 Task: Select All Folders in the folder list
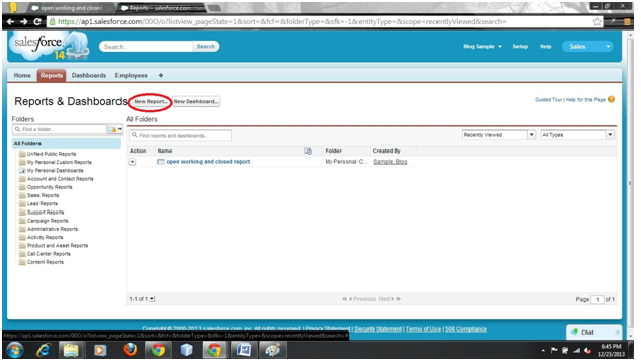click(66, 144)
